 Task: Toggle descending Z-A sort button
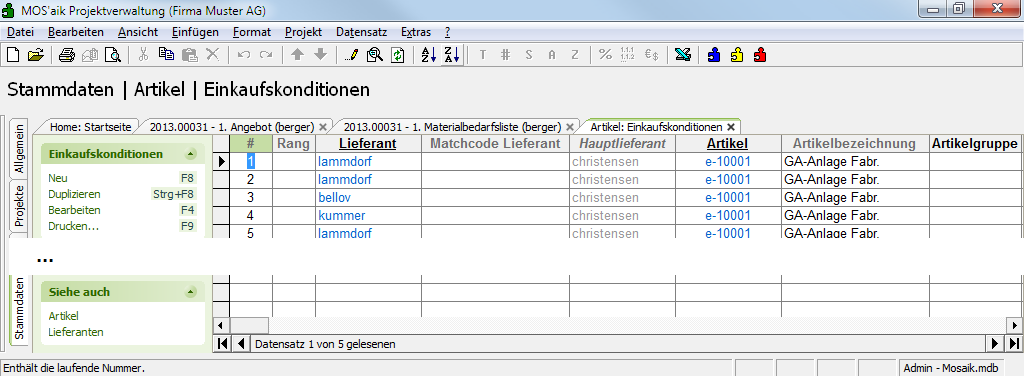[451, 55]
